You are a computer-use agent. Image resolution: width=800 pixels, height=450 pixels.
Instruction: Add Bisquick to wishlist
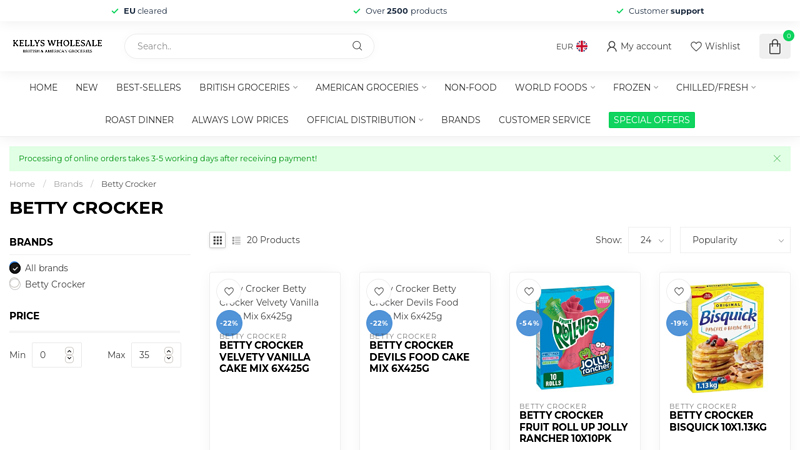(x=679, y=291)
